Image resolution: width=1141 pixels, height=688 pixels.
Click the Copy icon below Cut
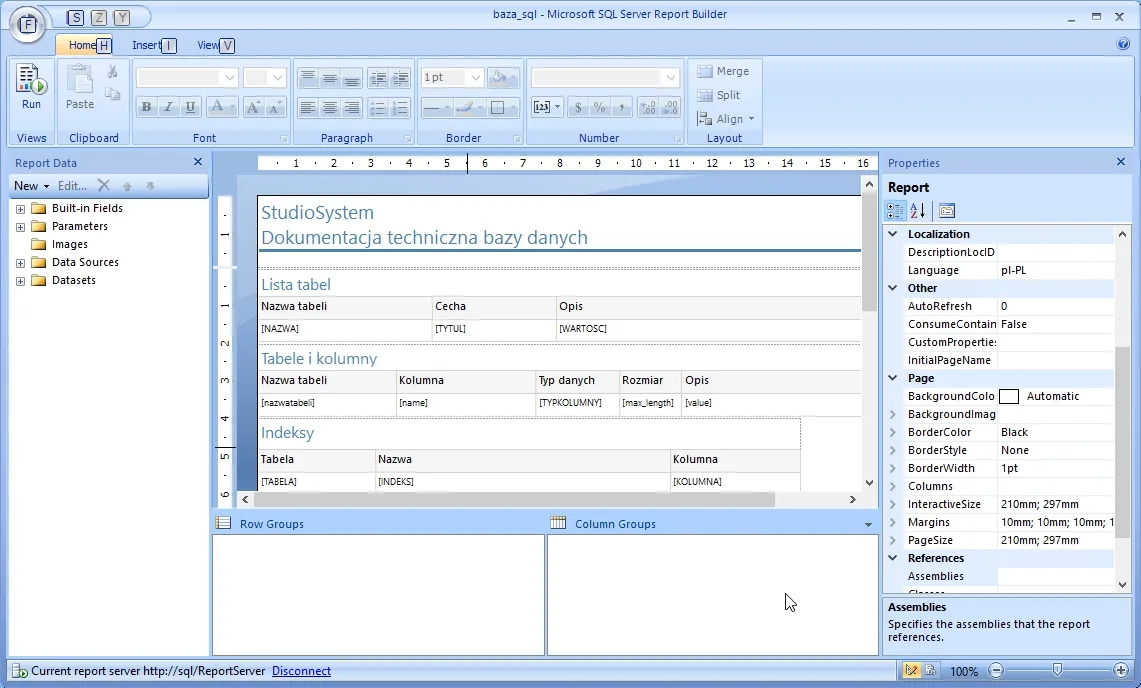point(112,93)
